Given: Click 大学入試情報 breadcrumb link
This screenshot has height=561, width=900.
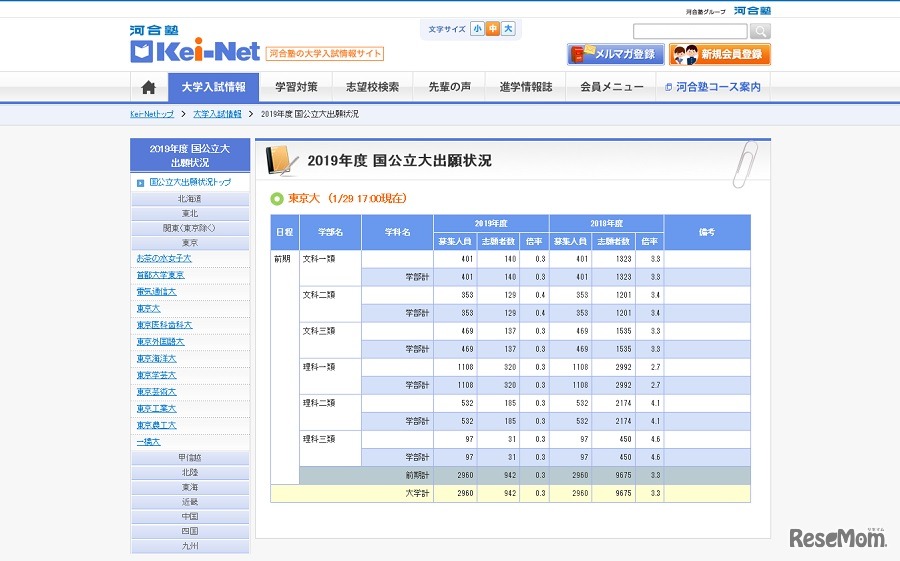Looking at the screenshot, I should tap(217, 114).
